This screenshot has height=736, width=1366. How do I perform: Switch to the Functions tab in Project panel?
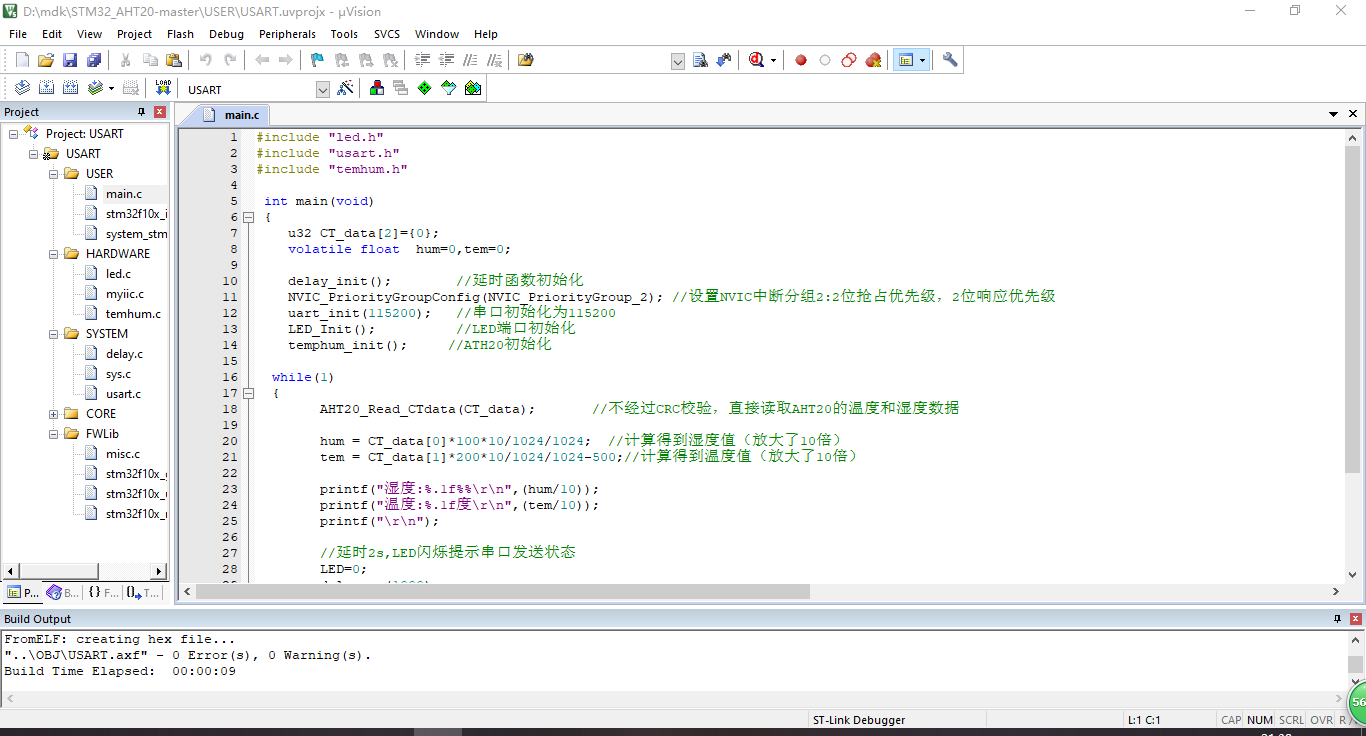(103, 592)
